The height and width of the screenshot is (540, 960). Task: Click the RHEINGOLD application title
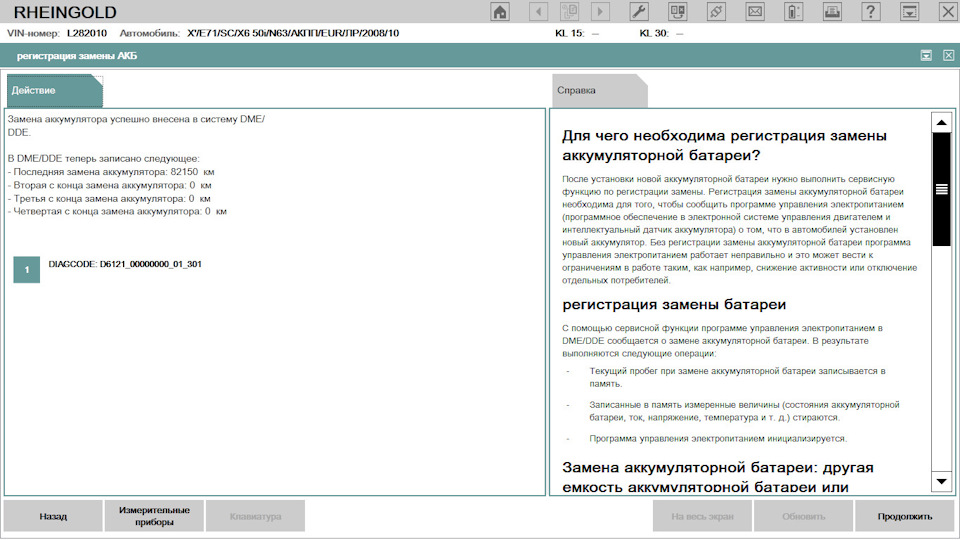tap(65, 12)
